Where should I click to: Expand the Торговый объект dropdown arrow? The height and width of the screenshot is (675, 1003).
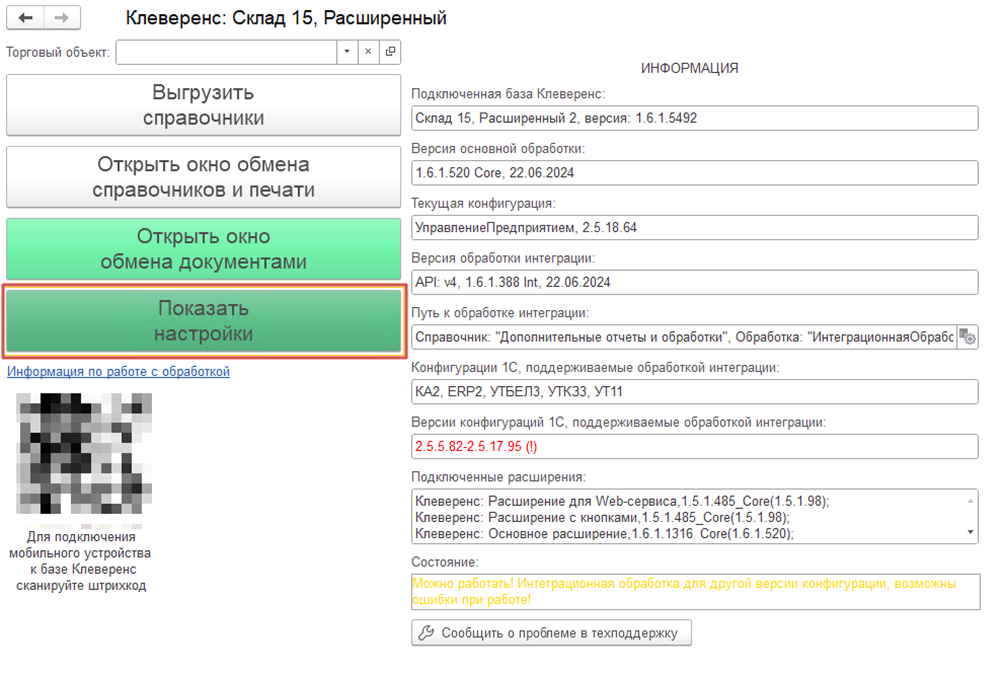(347, 52)
